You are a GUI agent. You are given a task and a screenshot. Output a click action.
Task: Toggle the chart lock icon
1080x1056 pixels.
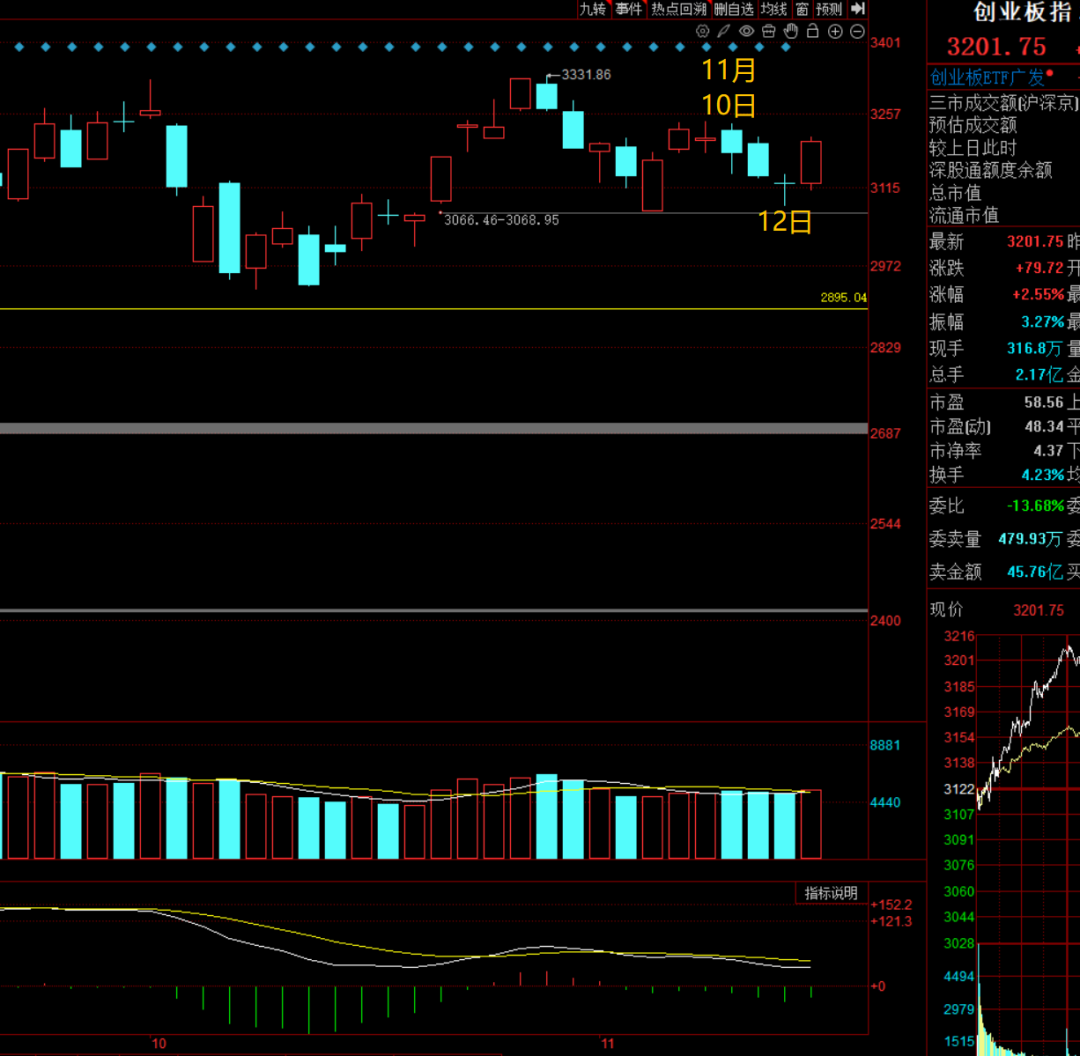pos(813,32)
